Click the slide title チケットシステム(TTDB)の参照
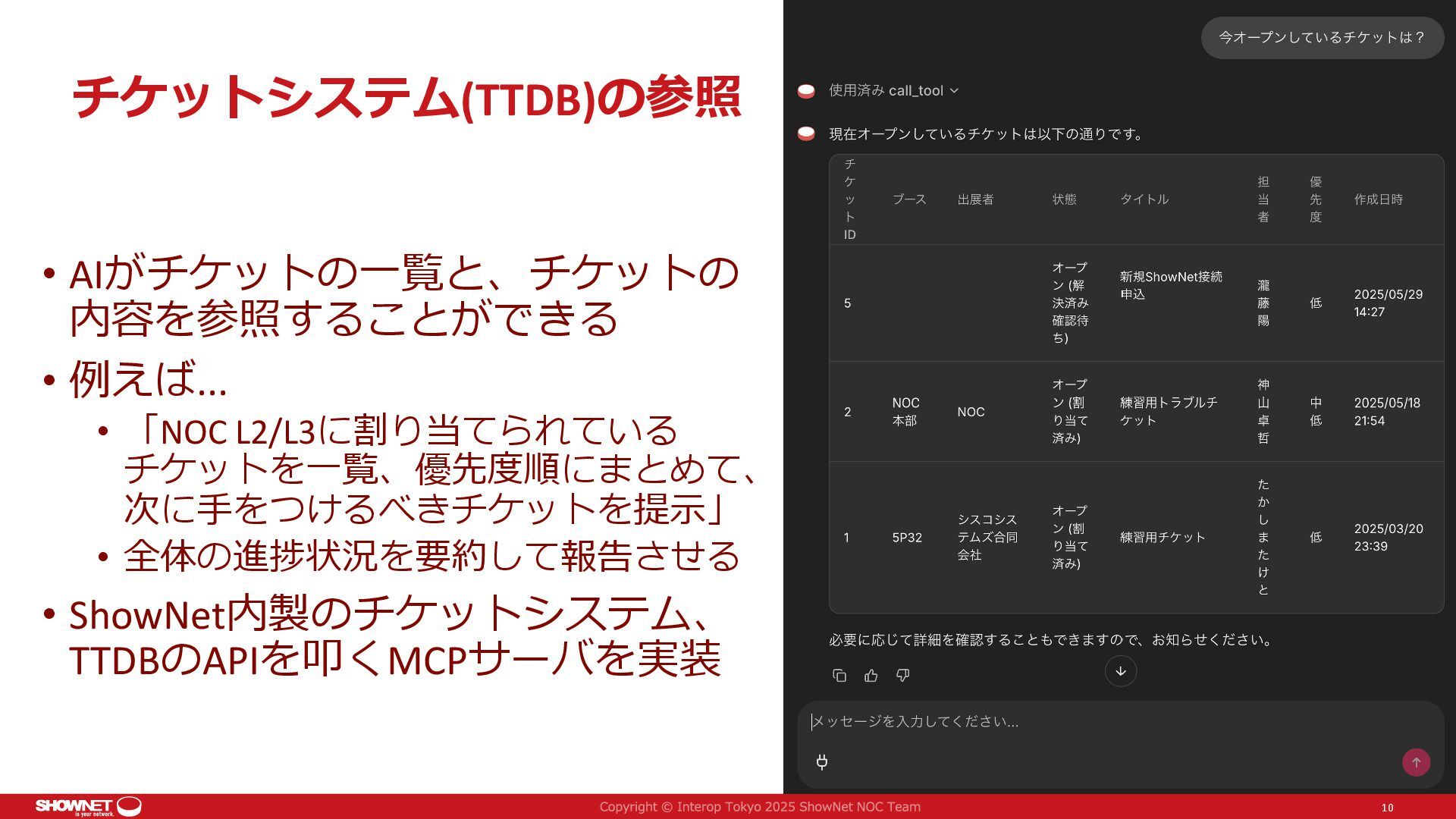 tap(406, 97)
